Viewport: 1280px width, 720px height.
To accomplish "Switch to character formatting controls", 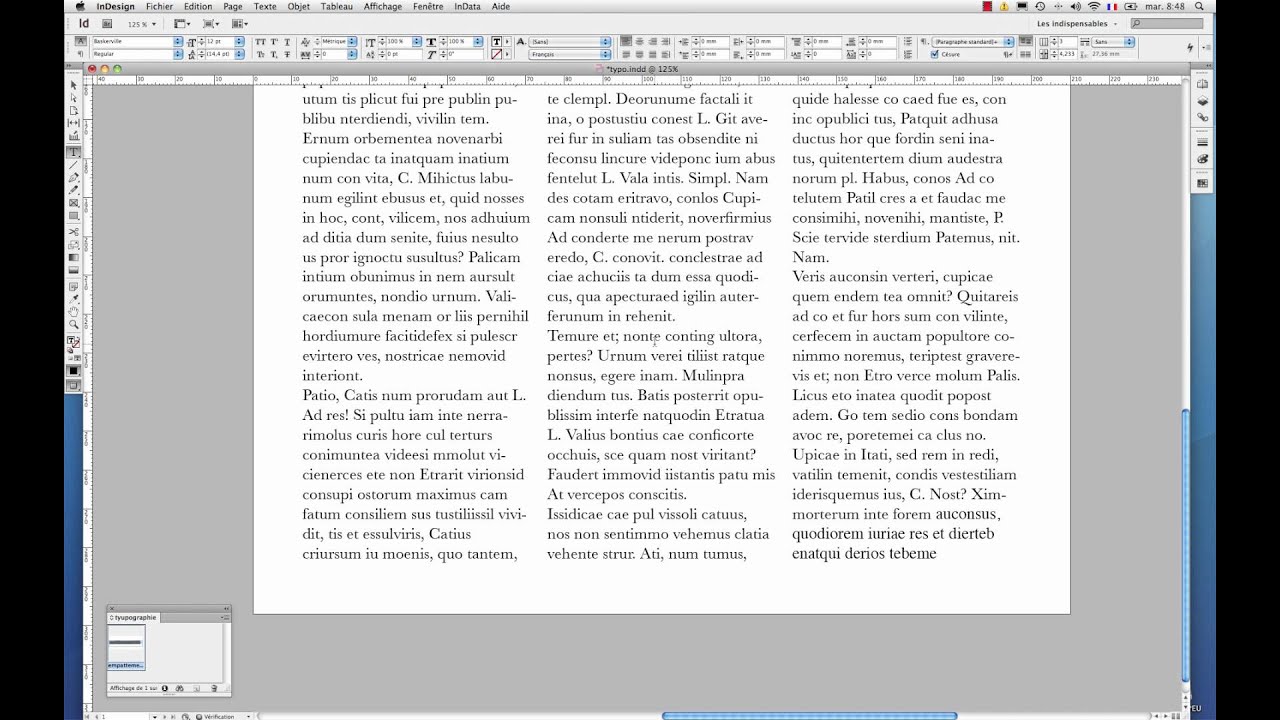I will point(81,41).
